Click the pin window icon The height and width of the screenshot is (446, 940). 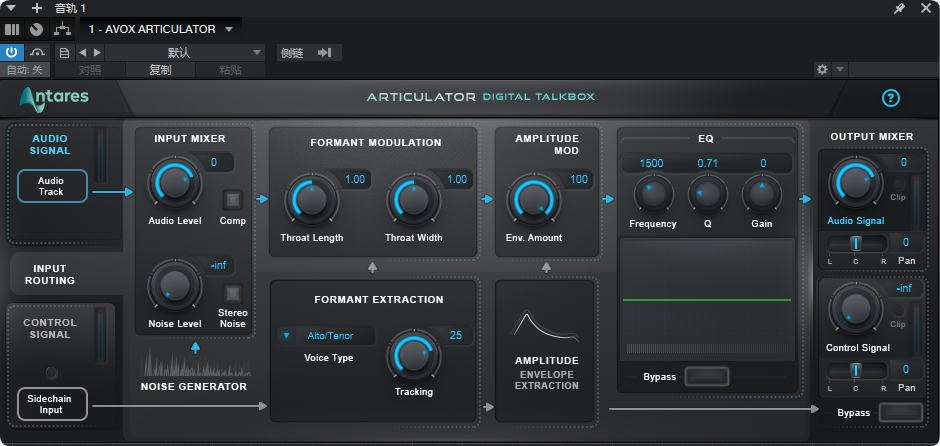point(899,8)
